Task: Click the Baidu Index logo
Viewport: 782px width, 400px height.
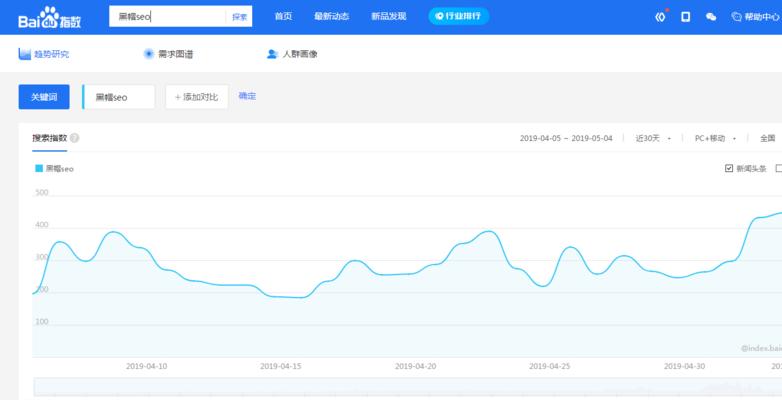Action: (49, 17)
